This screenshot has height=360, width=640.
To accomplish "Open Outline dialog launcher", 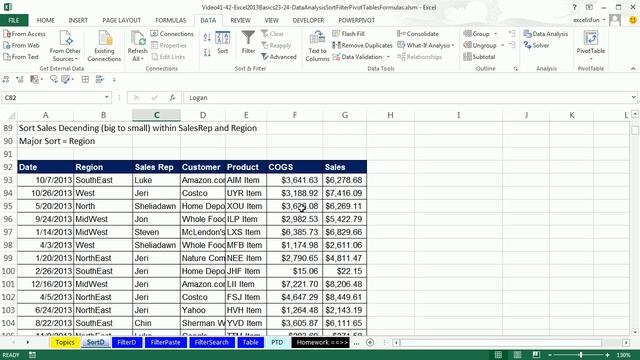I will coord(516,69).
